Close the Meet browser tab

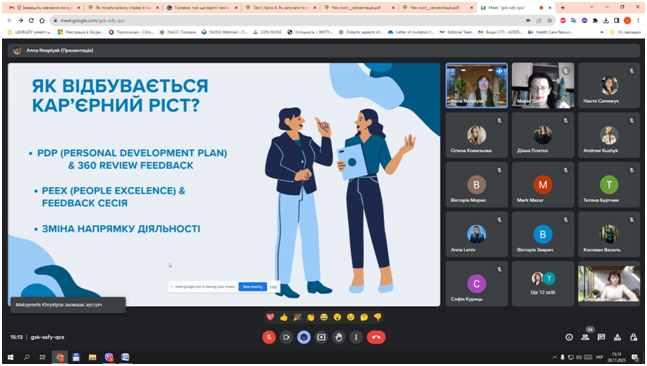tap(550, 7)
